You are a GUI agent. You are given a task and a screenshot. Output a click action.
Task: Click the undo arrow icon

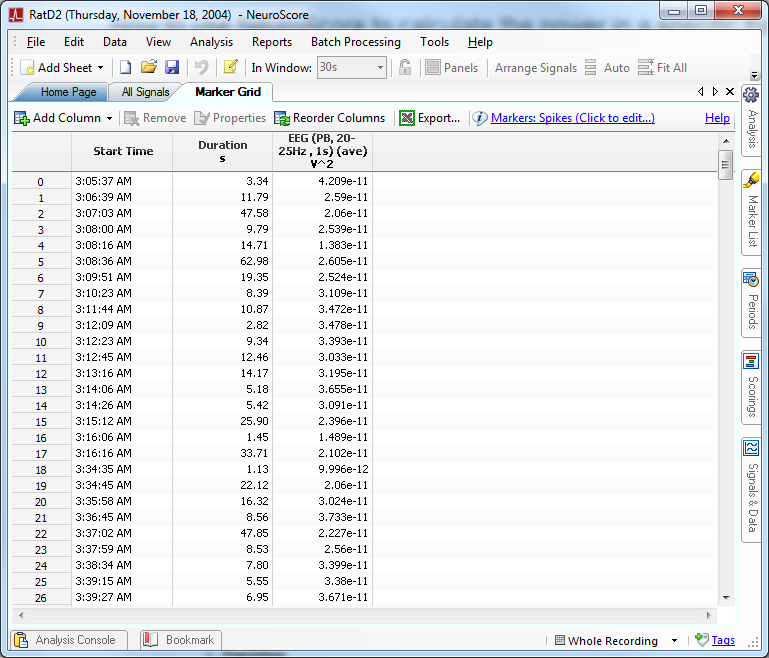(x=202, y=67)
